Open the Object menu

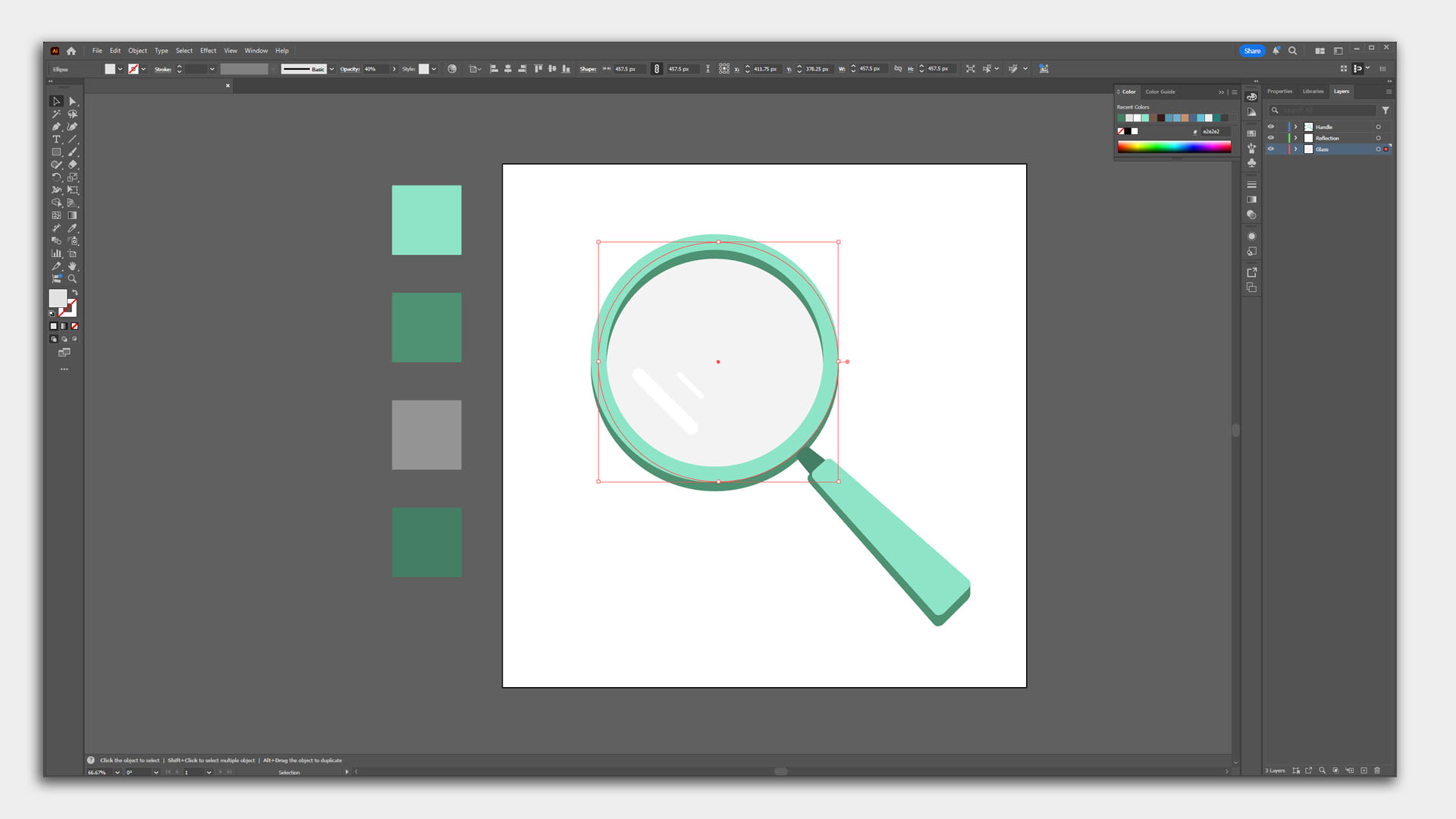[x=137, y=51]
